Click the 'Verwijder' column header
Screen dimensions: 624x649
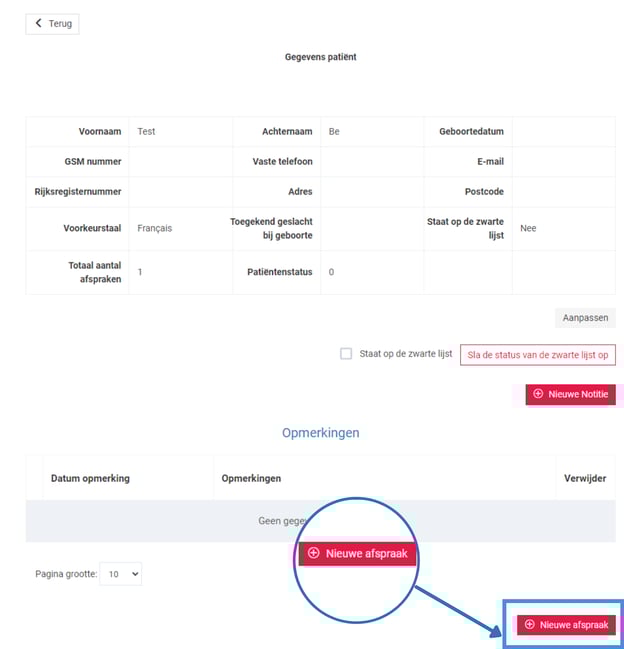pyautogui.click(x=585, y=478)
